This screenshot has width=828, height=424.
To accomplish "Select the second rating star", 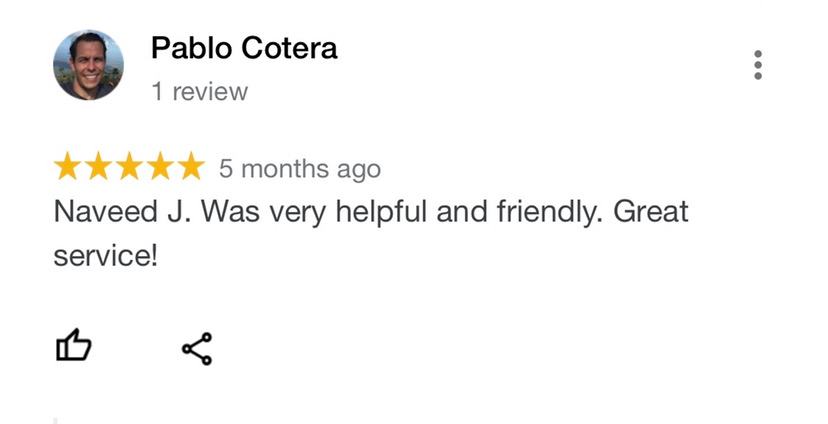I will click(x=98, y=168).
